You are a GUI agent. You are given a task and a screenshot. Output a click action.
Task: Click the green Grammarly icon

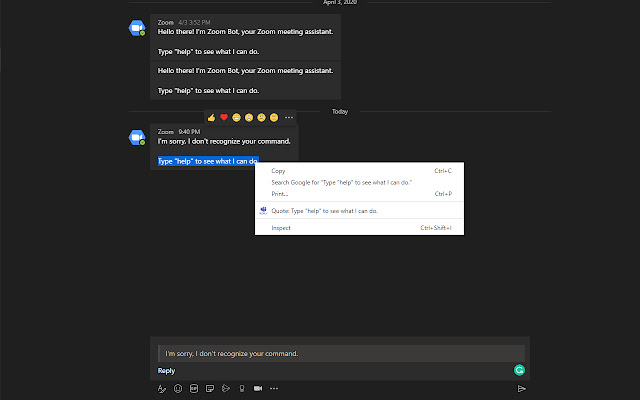coord(519,370)
